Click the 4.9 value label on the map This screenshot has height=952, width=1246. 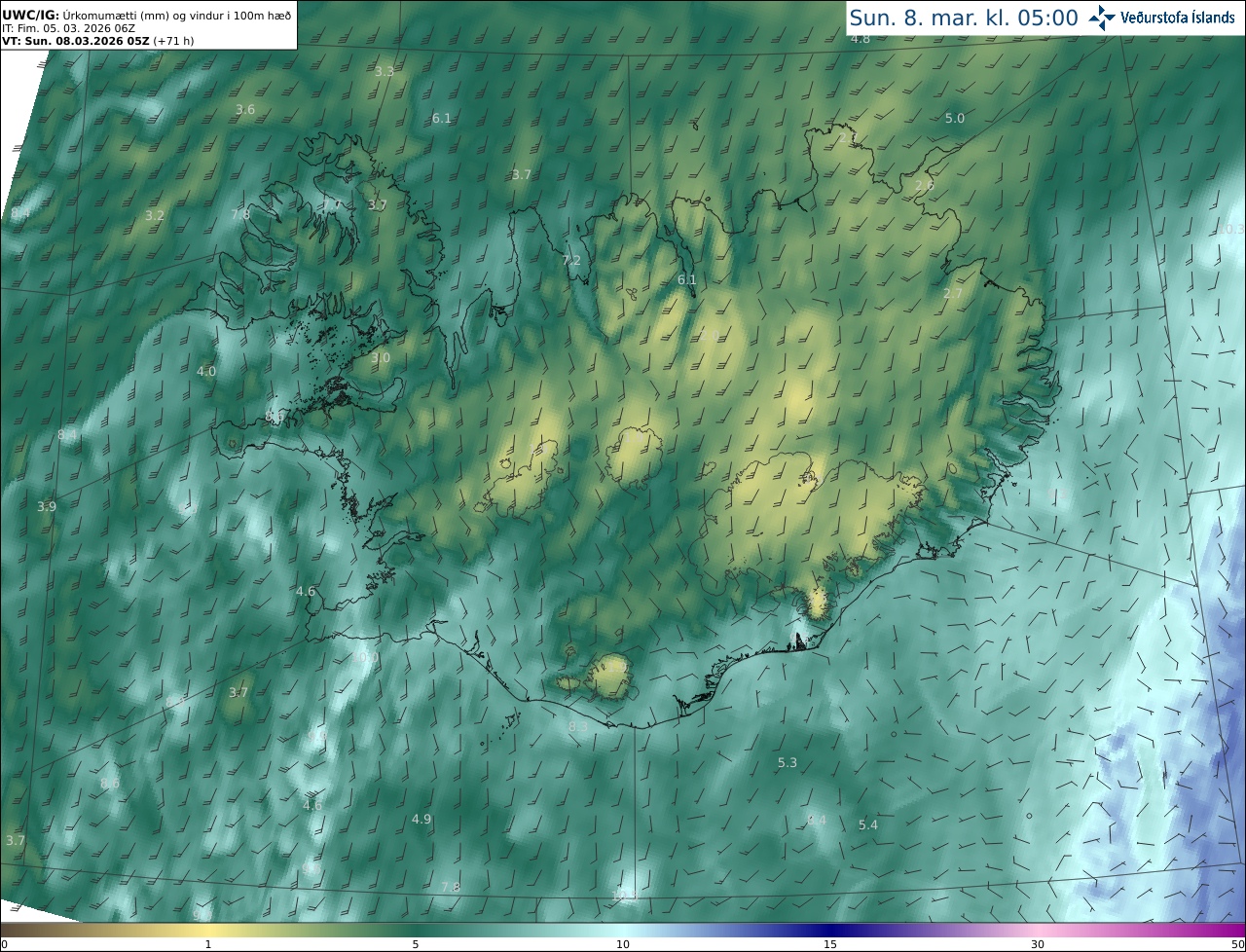click(421, 819)
